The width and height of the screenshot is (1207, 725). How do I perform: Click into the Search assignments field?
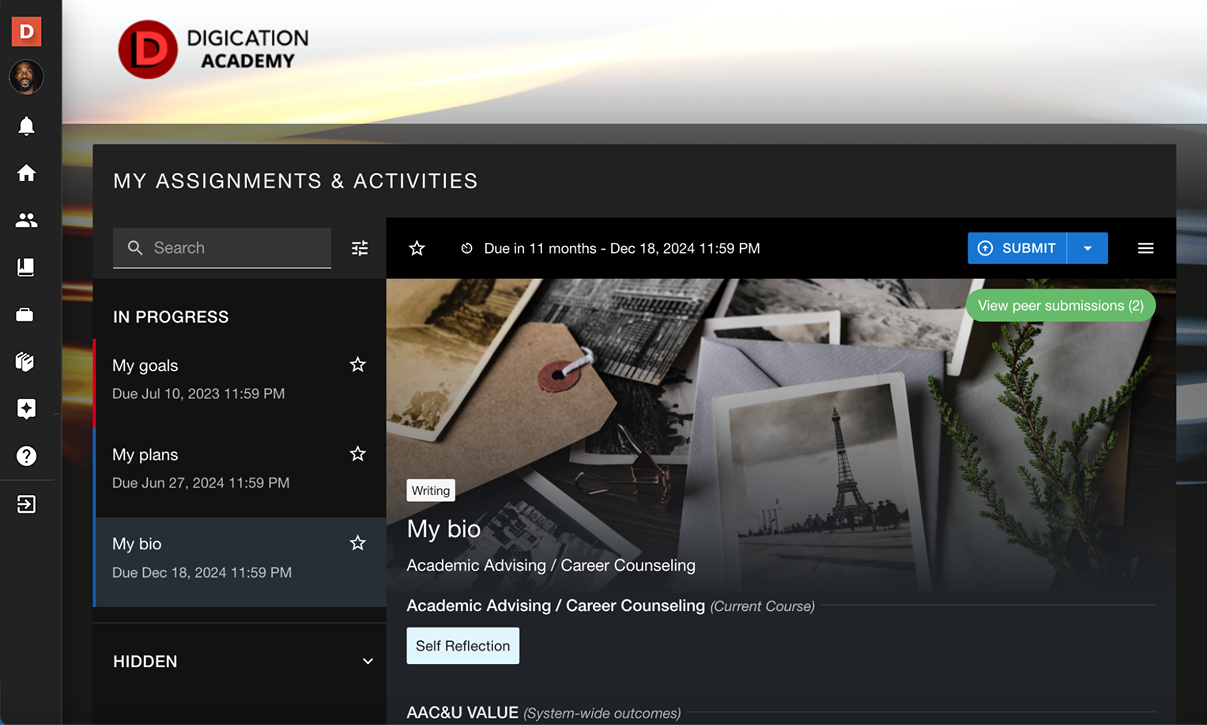point(222,248)
